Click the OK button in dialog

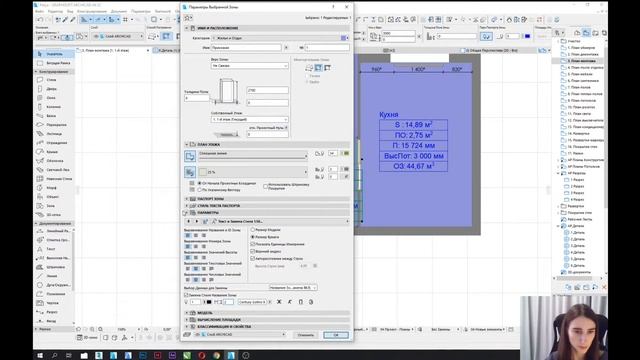click(x=336, y=335)
